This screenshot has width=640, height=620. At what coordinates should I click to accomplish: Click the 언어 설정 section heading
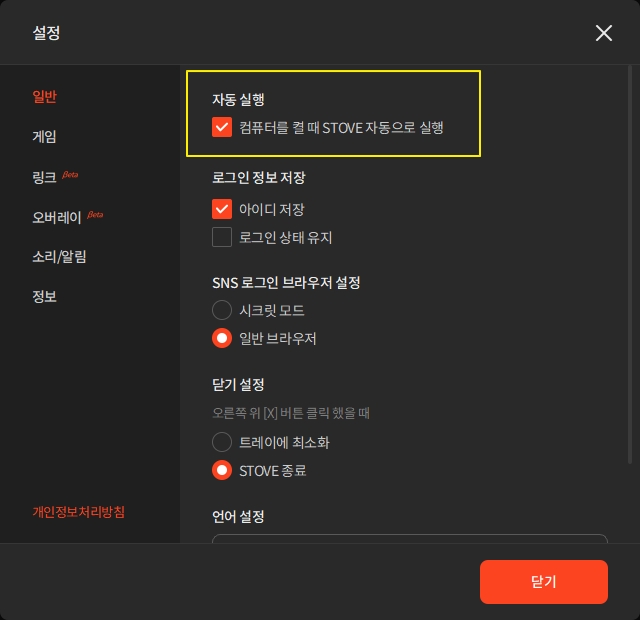(238, 517)
